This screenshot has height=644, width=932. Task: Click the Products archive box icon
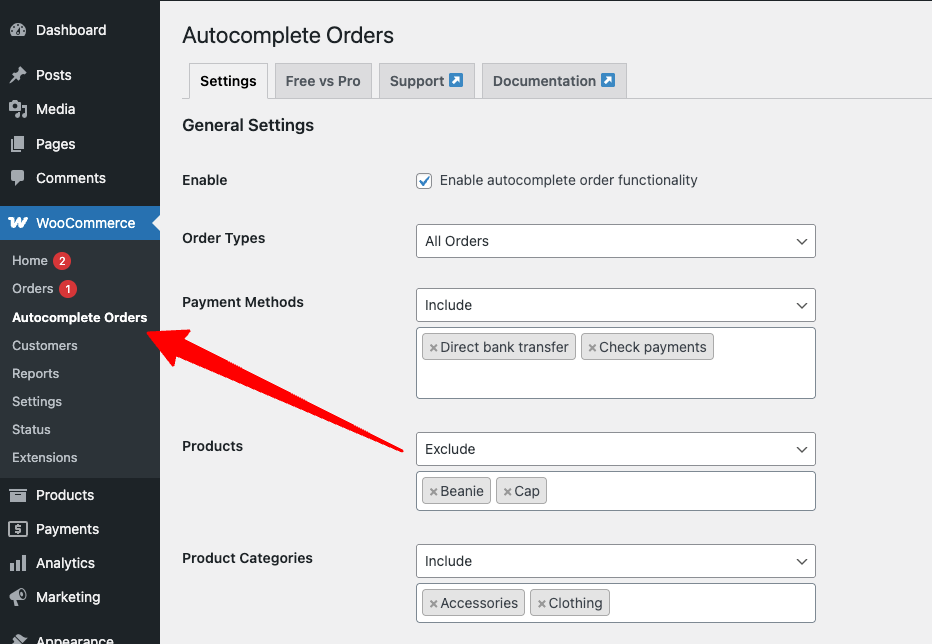18,495
